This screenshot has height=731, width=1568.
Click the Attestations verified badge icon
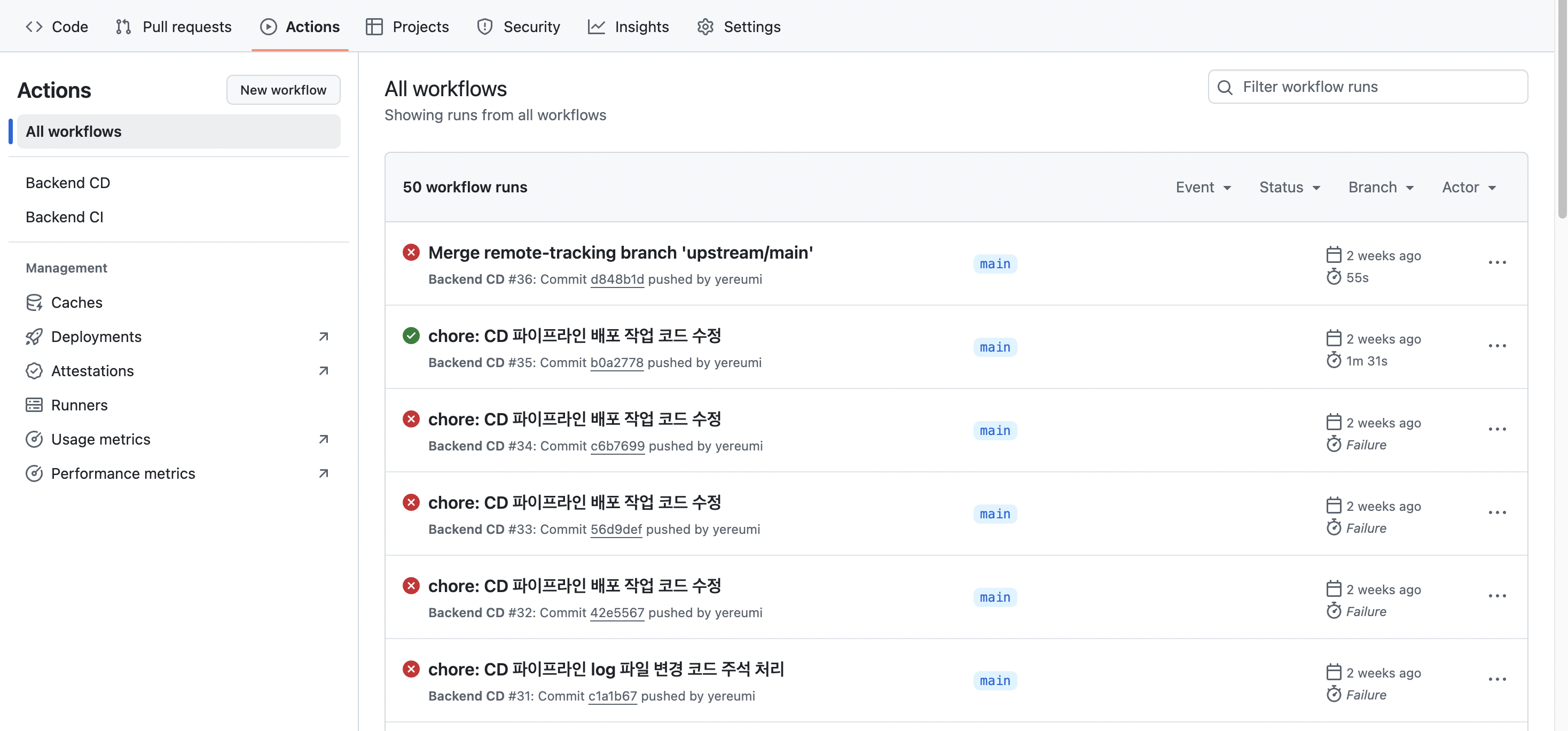tap(34, 371)
